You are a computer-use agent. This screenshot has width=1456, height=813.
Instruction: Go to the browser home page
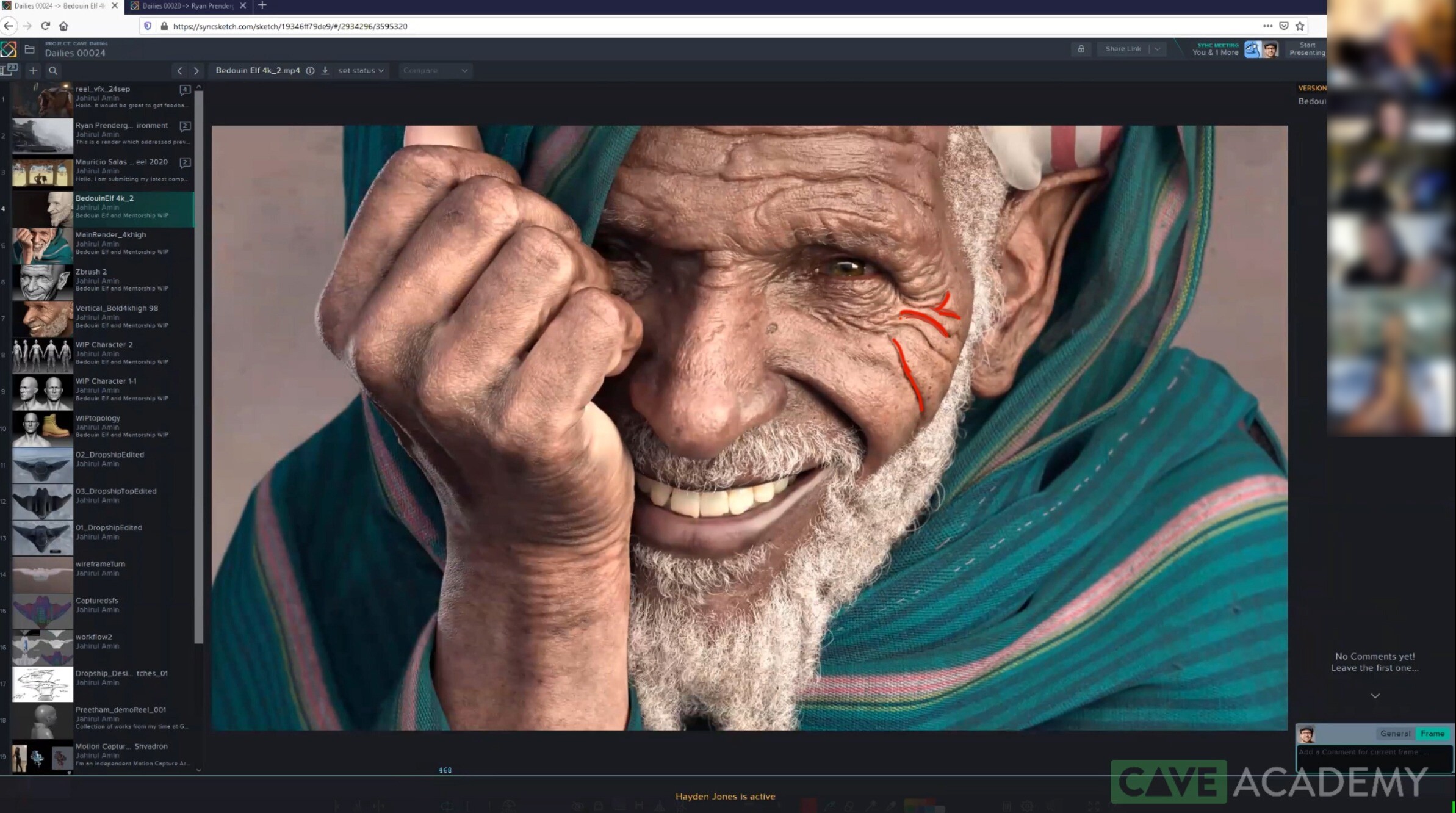click(63, 26)
